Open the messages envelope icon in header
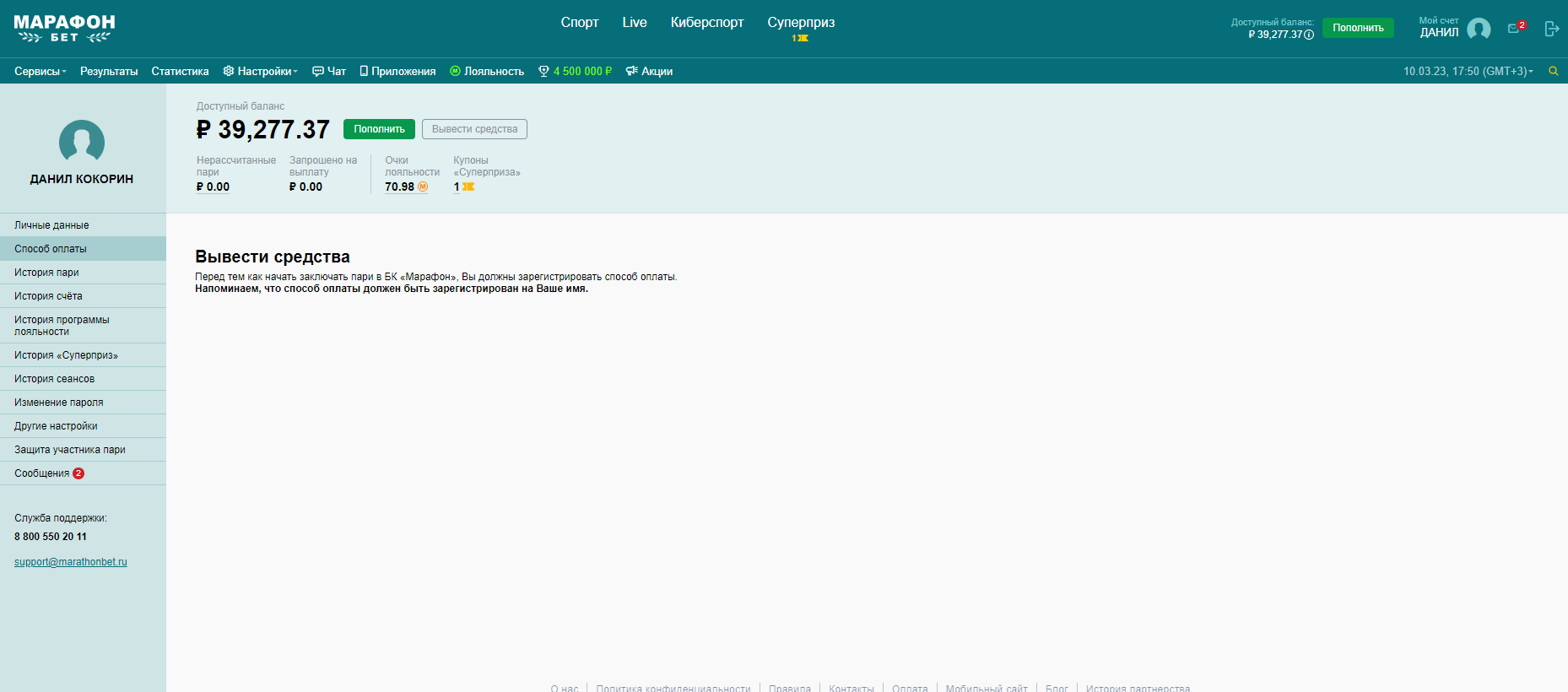The image size is (1568, 692). (1514, 29)
